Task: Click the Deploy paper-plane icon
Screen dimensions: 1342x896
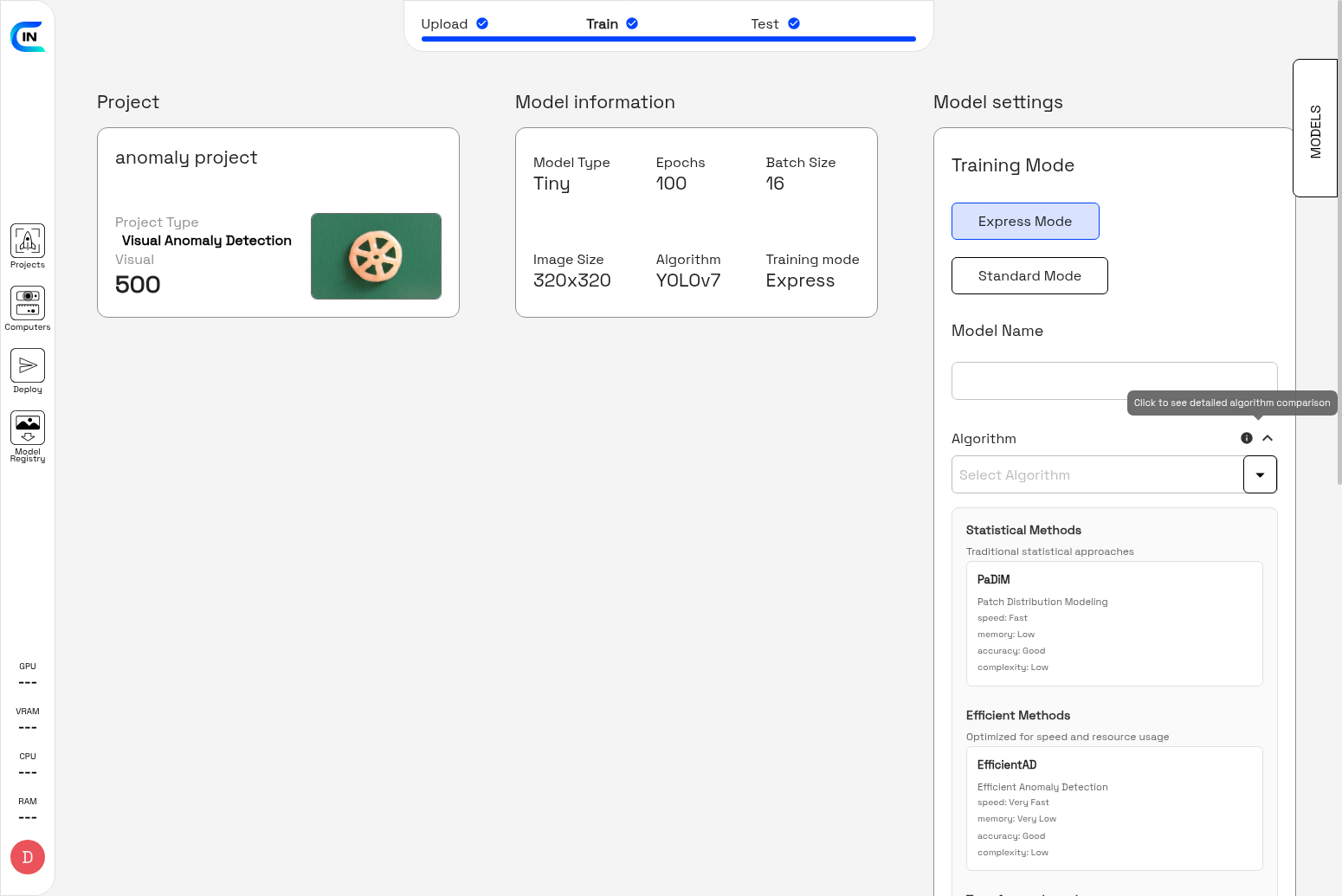Action: point(28,366)
